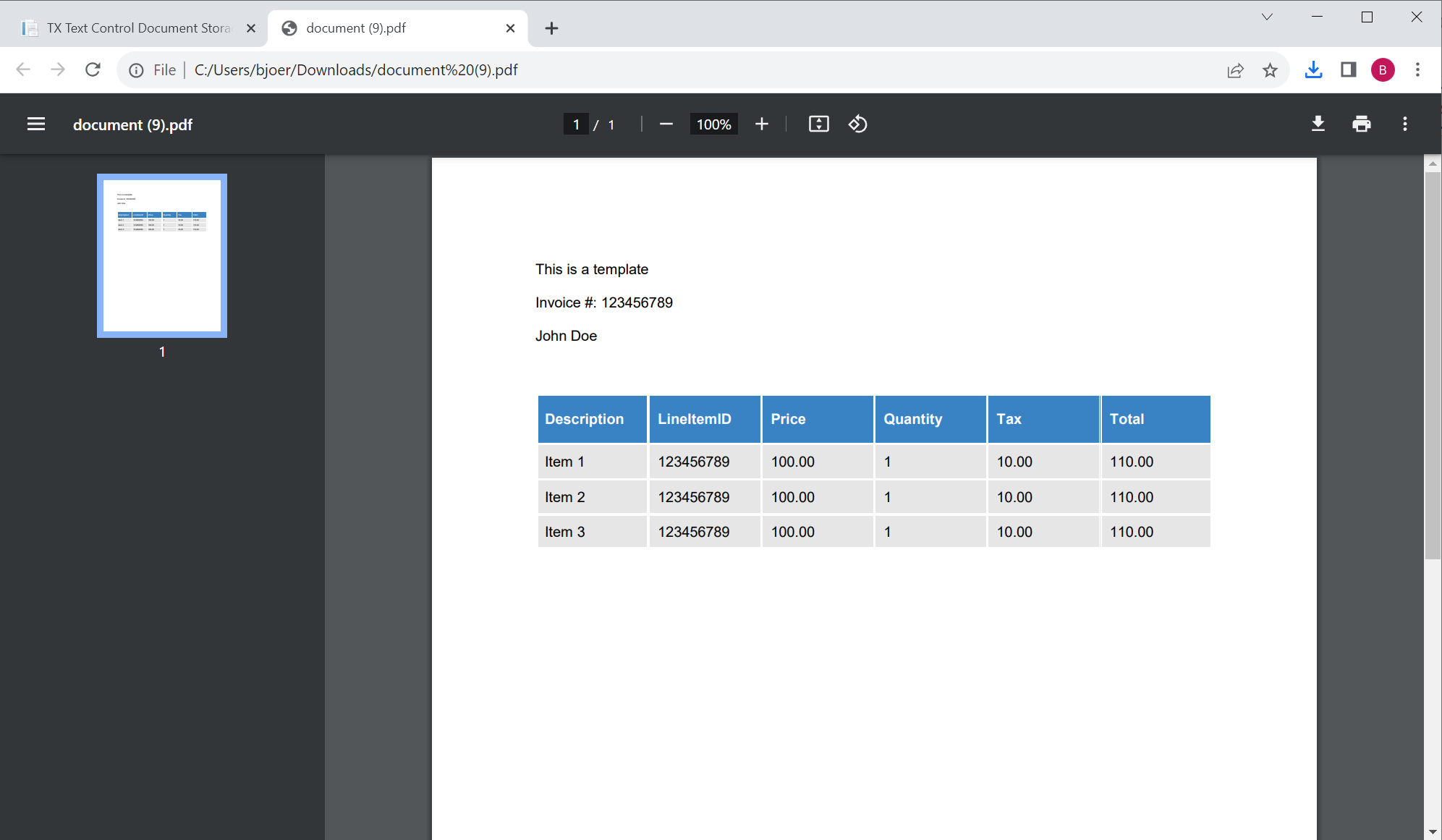The height and width of the screenshot is (840, 1442).
Task: Open the browser three-dot menu
Action: tap(1417, 69)
